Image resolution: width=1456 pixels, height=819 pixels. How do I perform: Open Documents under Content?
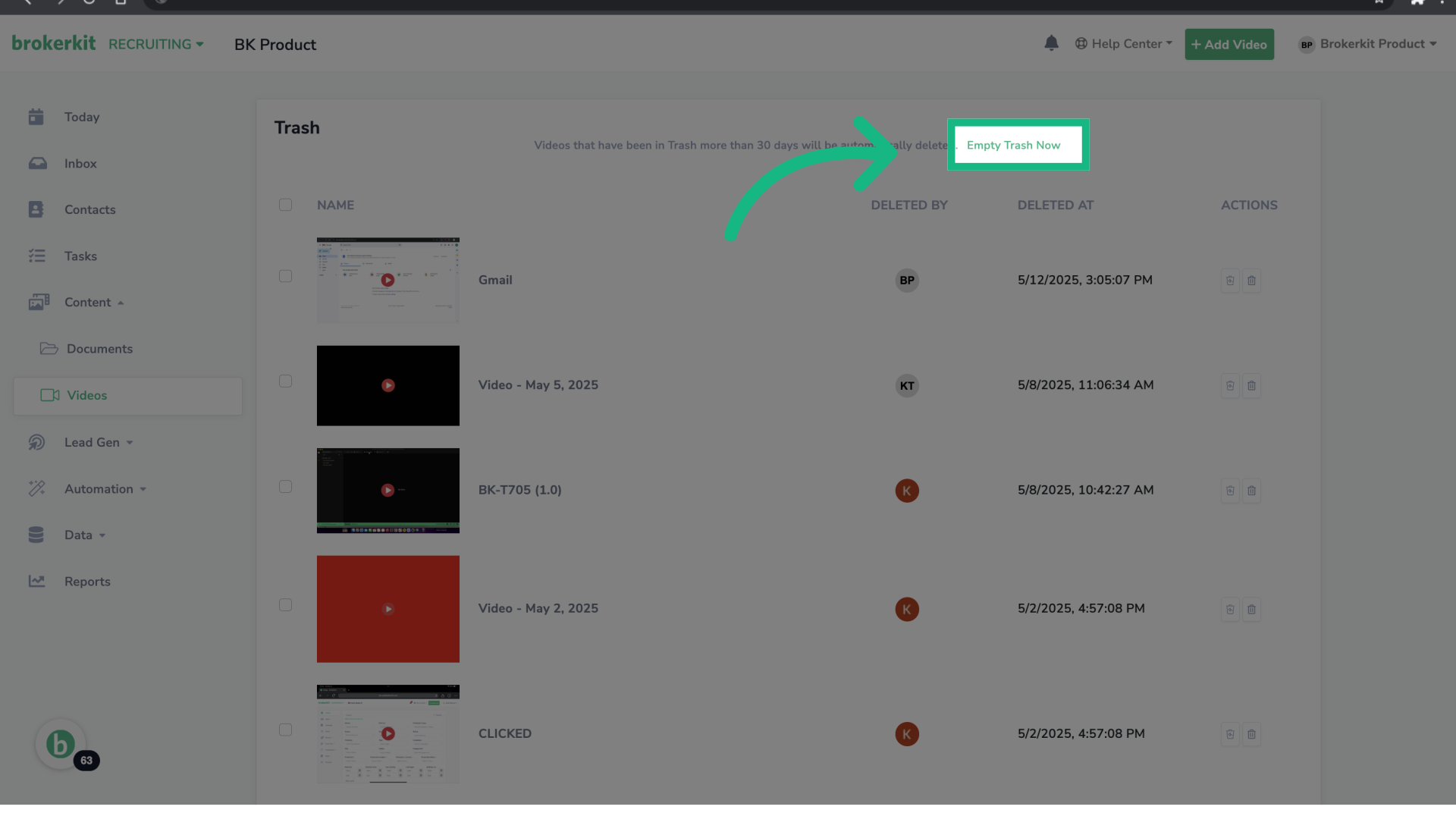click(x=99, y=349)
